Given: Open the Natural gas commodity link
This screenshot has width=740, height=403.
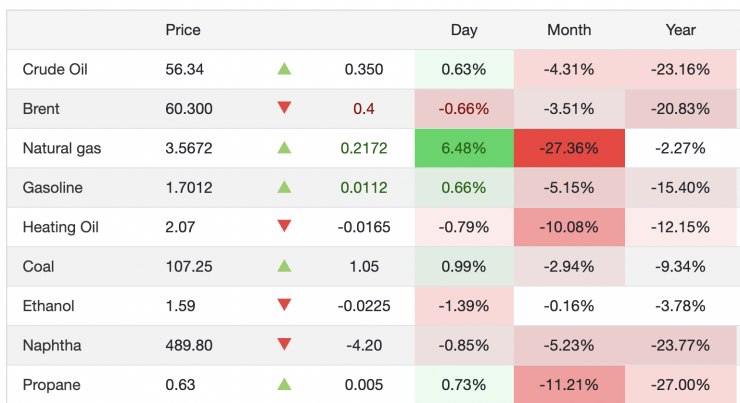Looking at the screenshot, I should coord(62,148).
